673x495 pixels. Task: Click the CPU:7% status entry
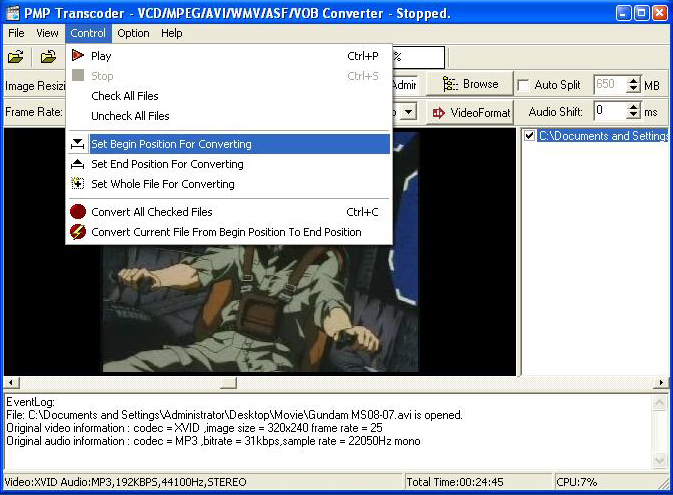(609, 482)
